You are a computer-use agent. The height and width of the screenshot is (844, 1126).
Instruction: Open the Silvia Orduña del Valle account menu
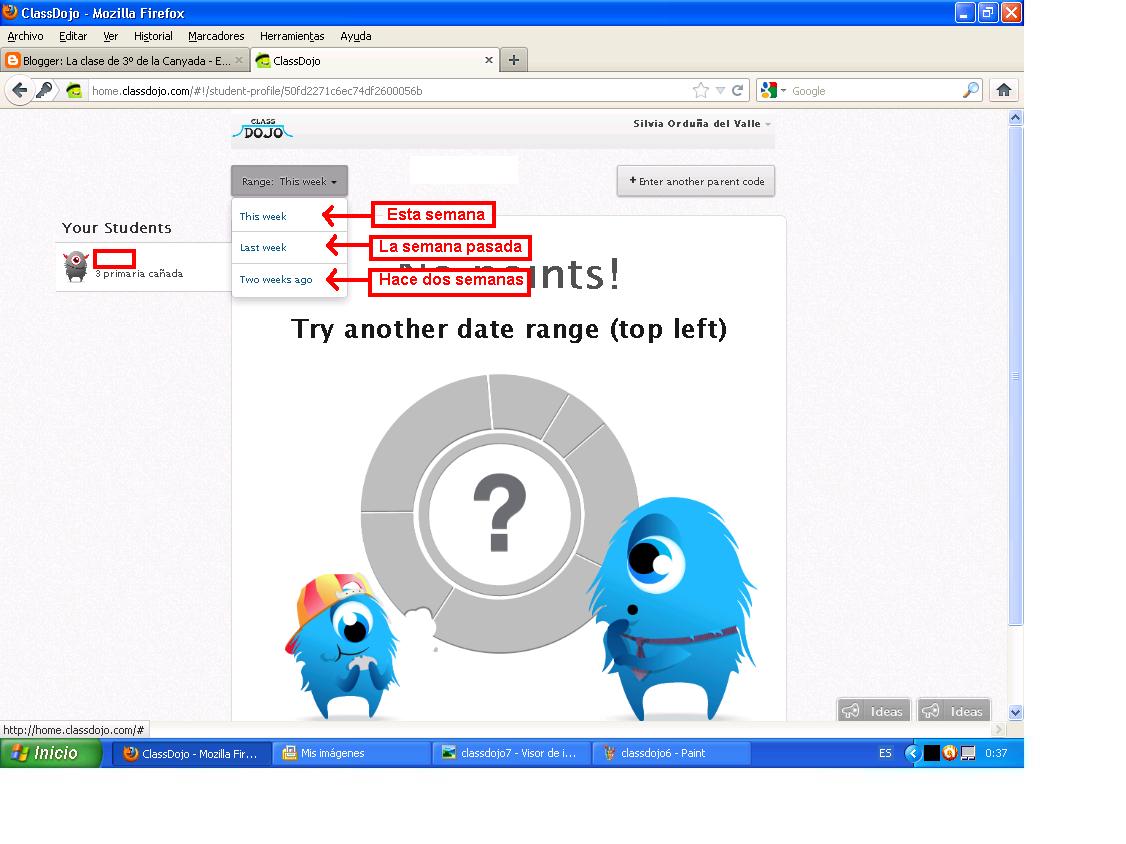tap(702, 124)
